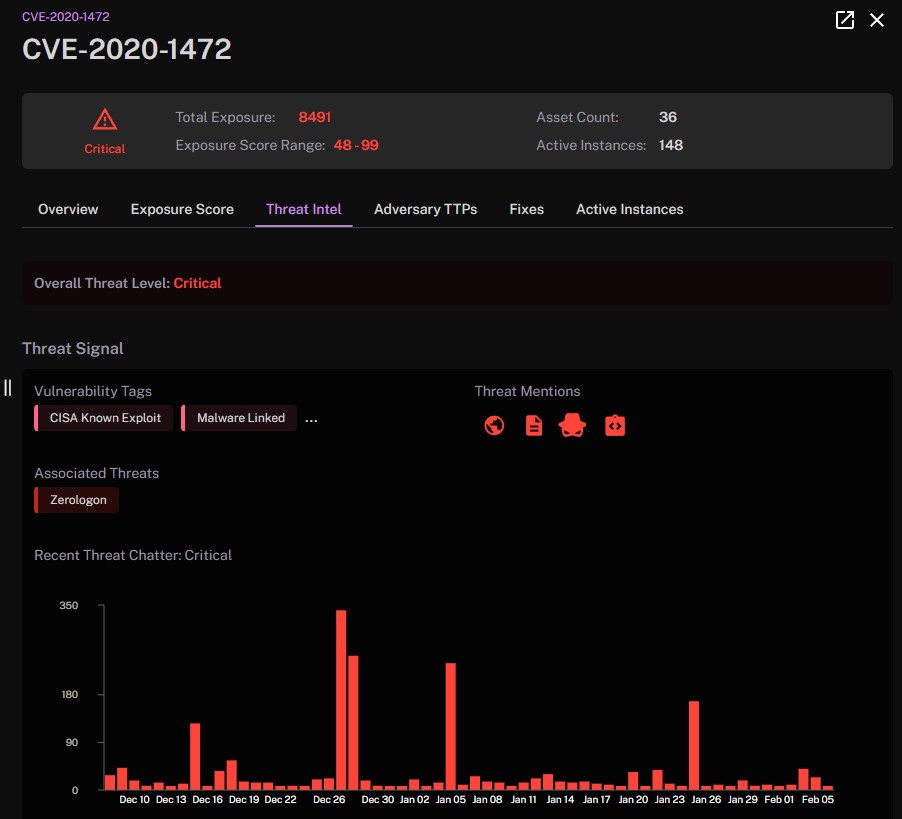Viewport: 902px width, 819px height.
Task: Click the exploit code kit icon
Action: (615, 426)
